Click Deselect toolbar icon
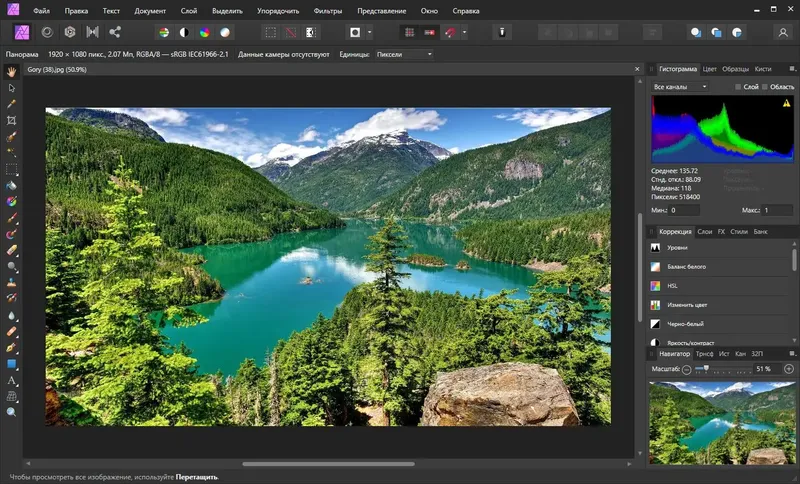Viewport: 800px width, 484px height. pyautogui.click(x=290, y=33)
